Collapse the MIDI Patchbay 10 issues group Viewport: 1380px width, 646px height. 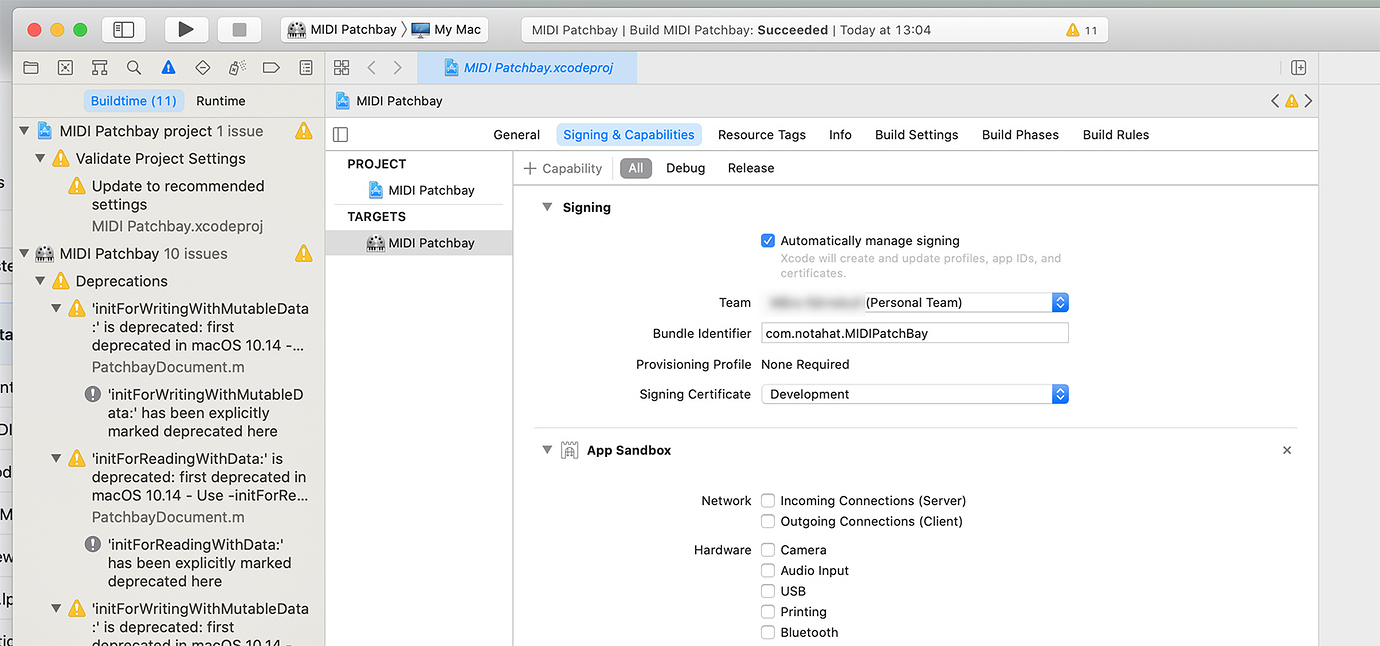(24, 254)
